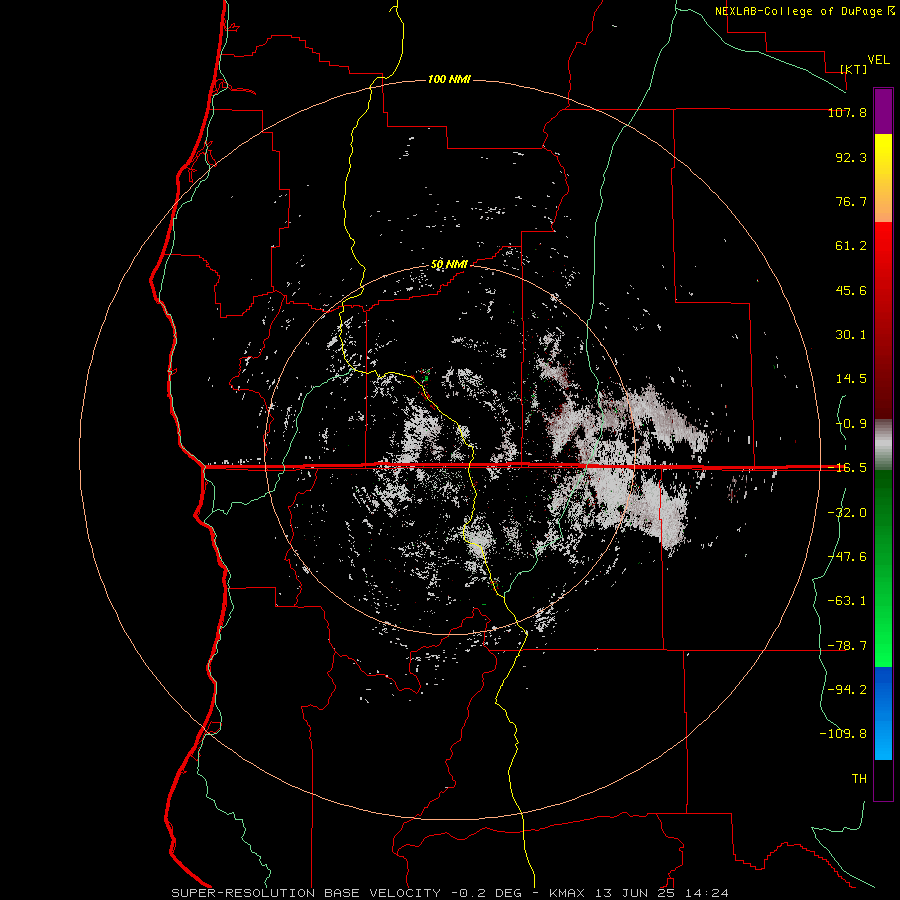Click the -109.8 velocity scale value

click(843, 734)
